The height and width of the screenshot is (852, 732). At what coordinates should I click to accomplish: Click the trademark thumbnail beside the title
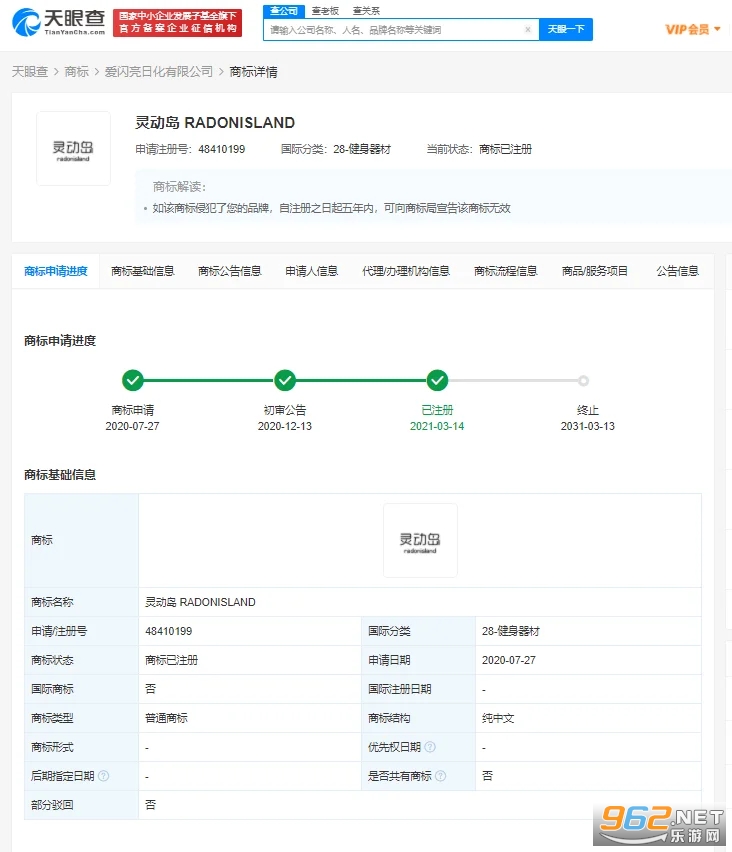[x=73, y=148]
